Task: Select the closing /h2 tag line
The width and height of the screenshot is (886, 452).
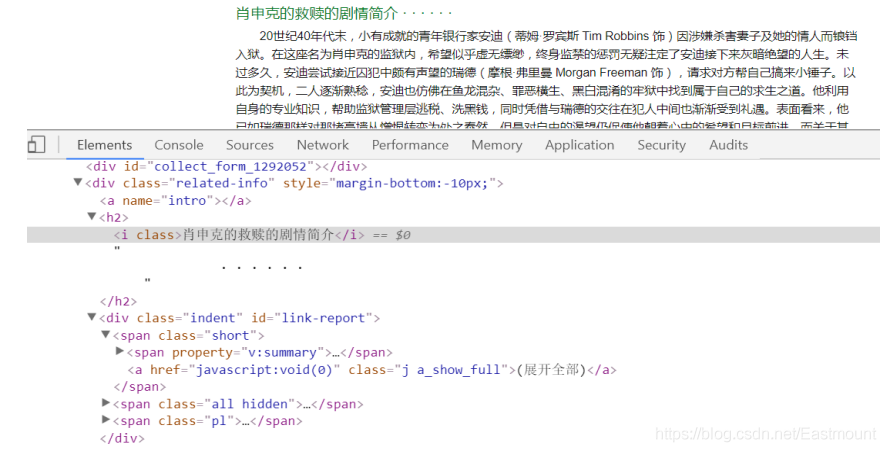Action: pyautogui.click(x=119, y=302)
